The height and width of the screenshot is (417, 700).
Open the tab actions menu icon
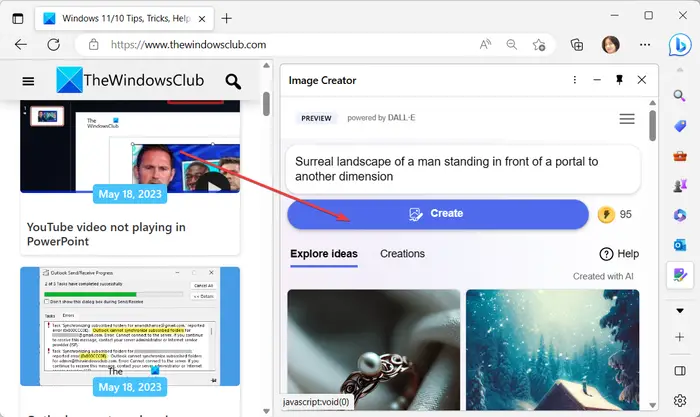click(x=18, y=19)
